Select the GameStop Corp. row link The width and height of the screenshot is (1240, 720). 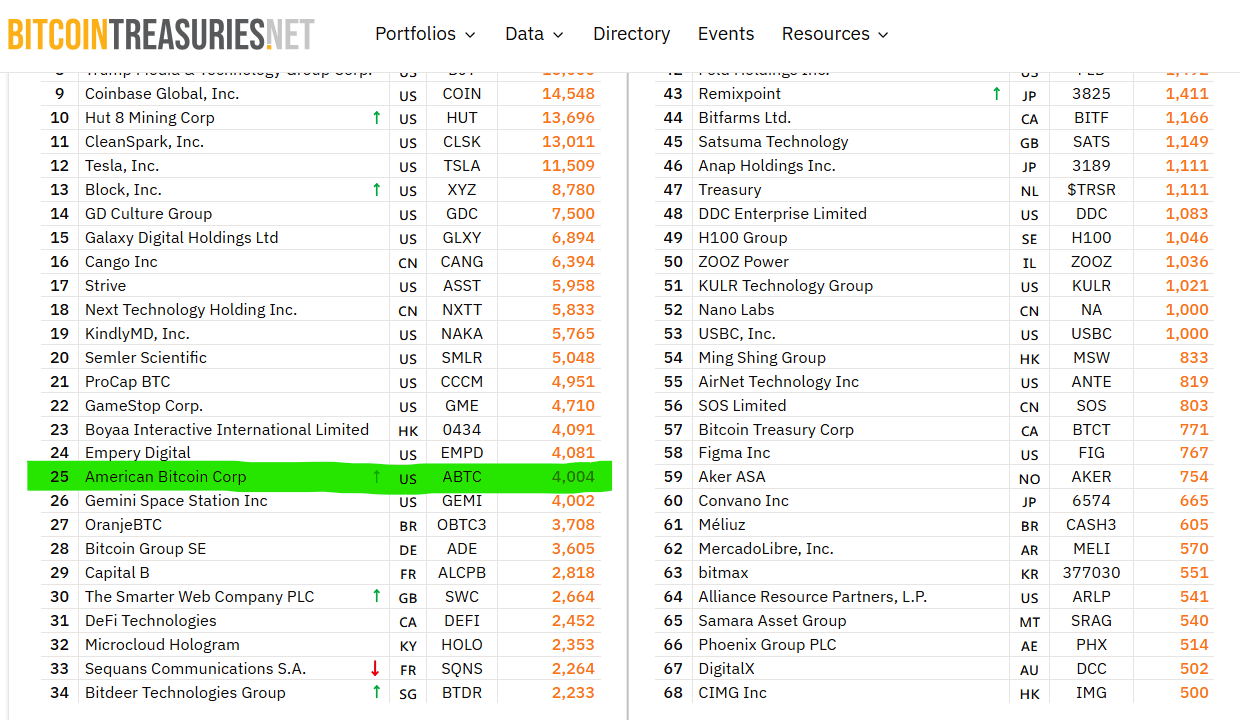click(x=144, y=406)
